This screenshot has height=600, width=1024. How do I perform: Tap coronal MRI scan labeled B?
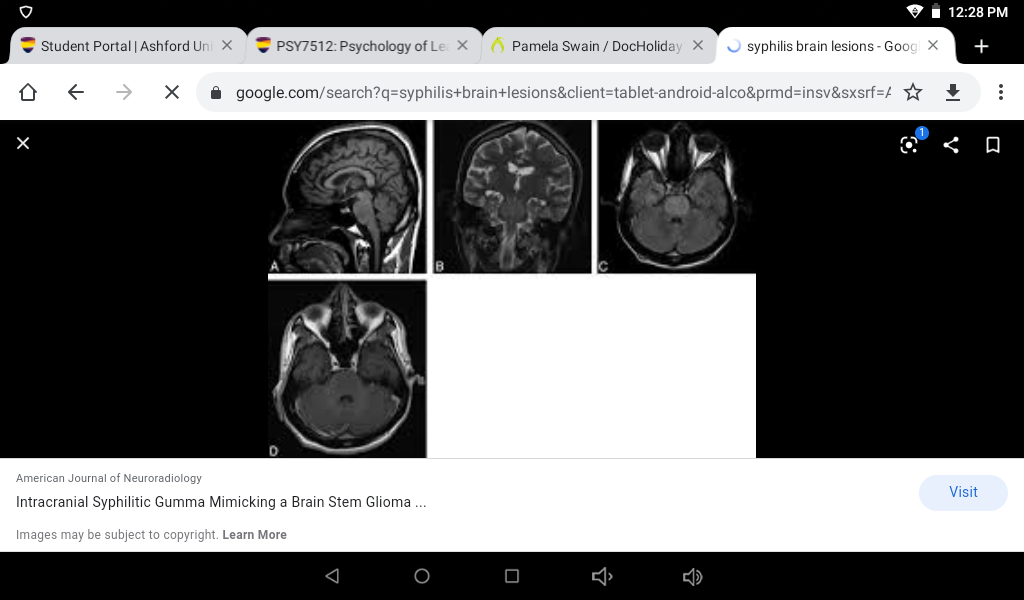pyautogui.click(x=513, y=197)
